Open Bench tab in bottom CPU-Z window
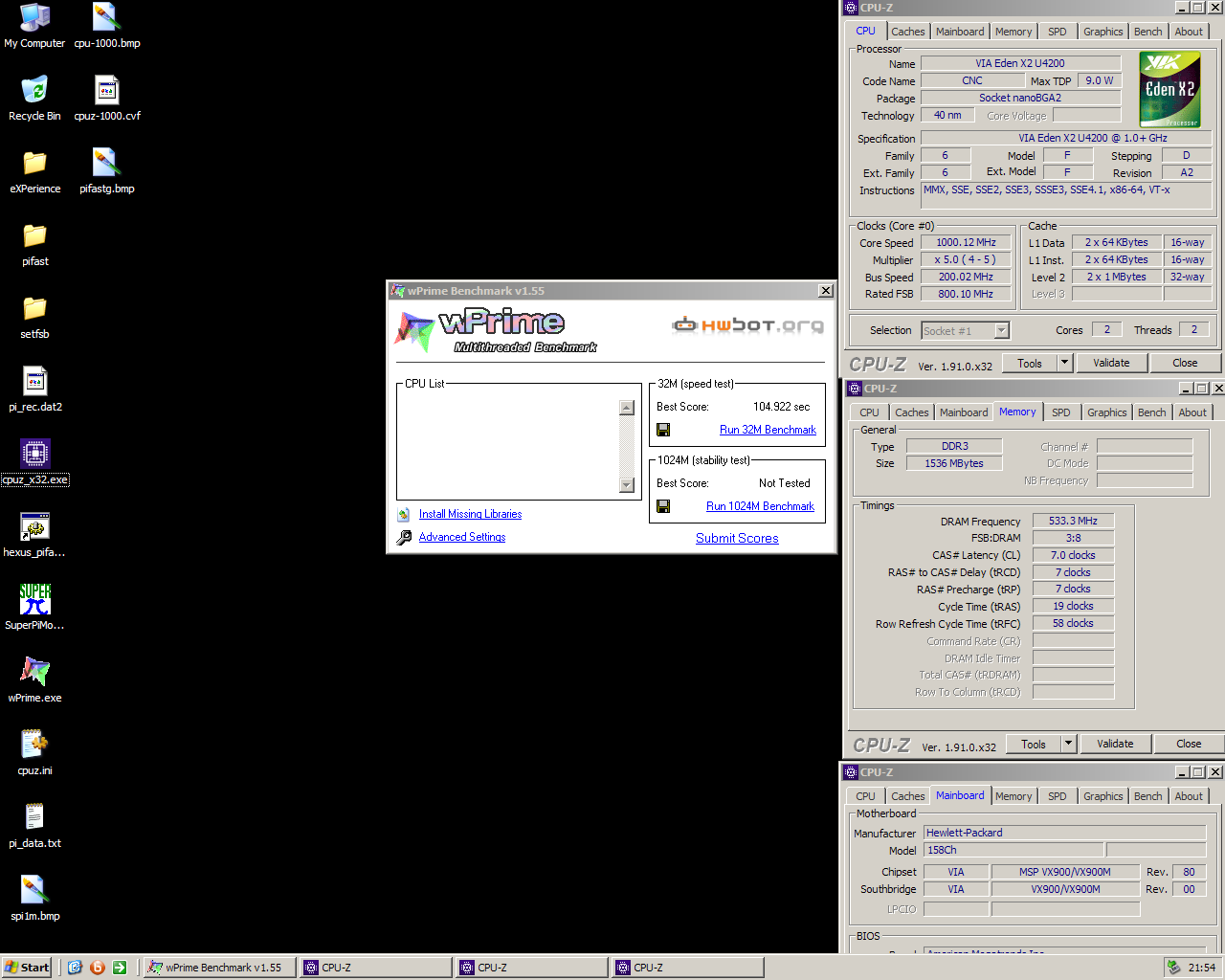 [1147, 796]
